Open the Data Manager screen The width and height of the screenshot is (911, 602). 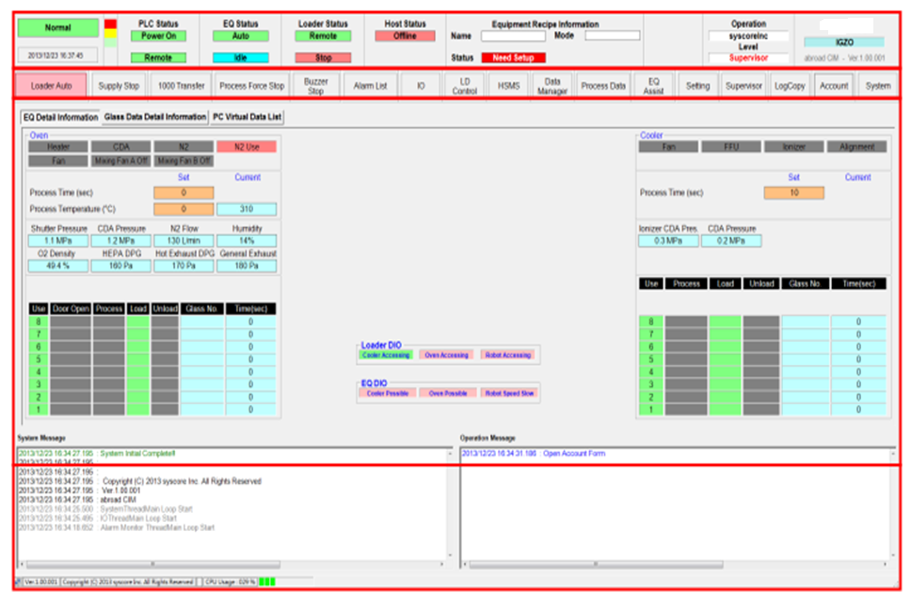pos(551,86)
